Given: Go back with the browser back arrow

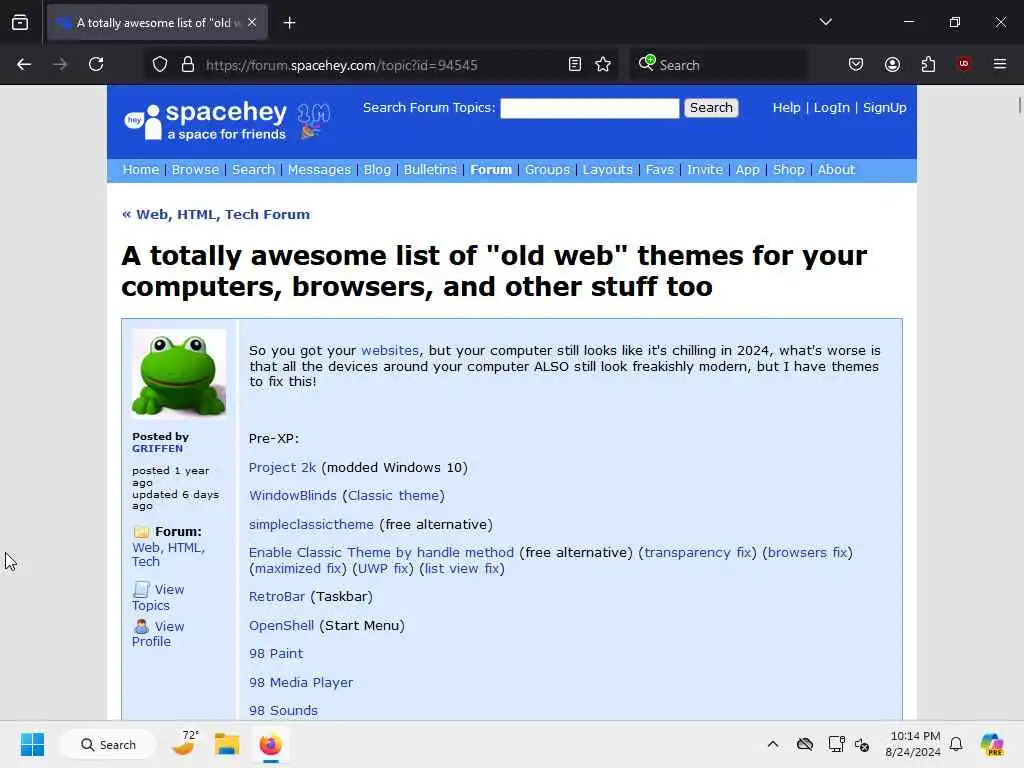Looking at the screenshot, I should click(24, 64).
